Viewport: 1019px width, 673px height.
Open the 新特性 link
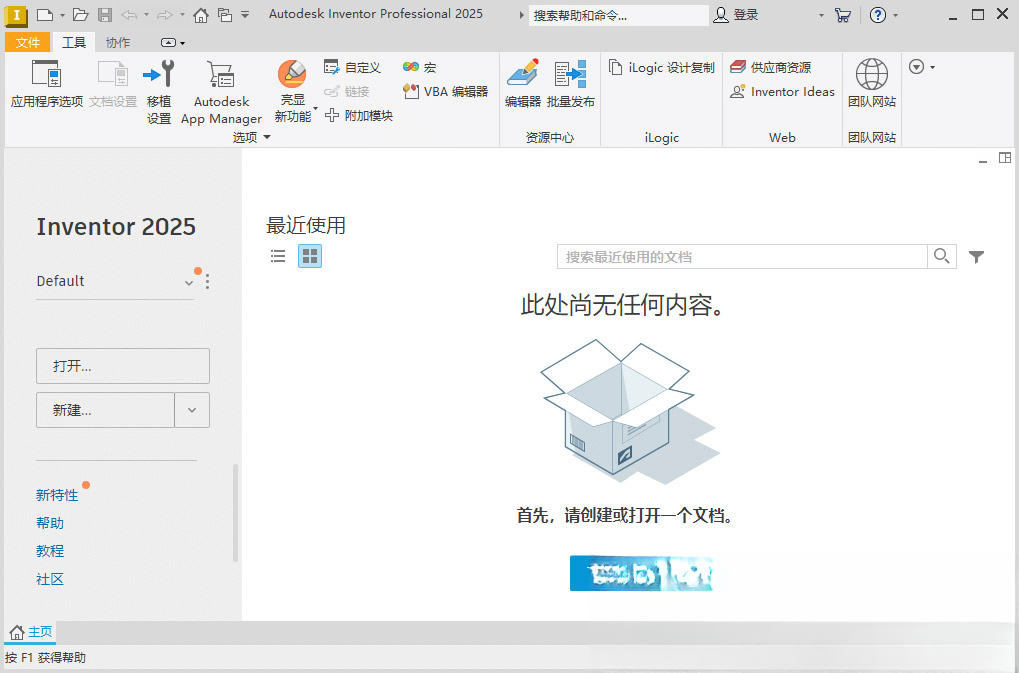pyautogui.click(x=57, y=495)
